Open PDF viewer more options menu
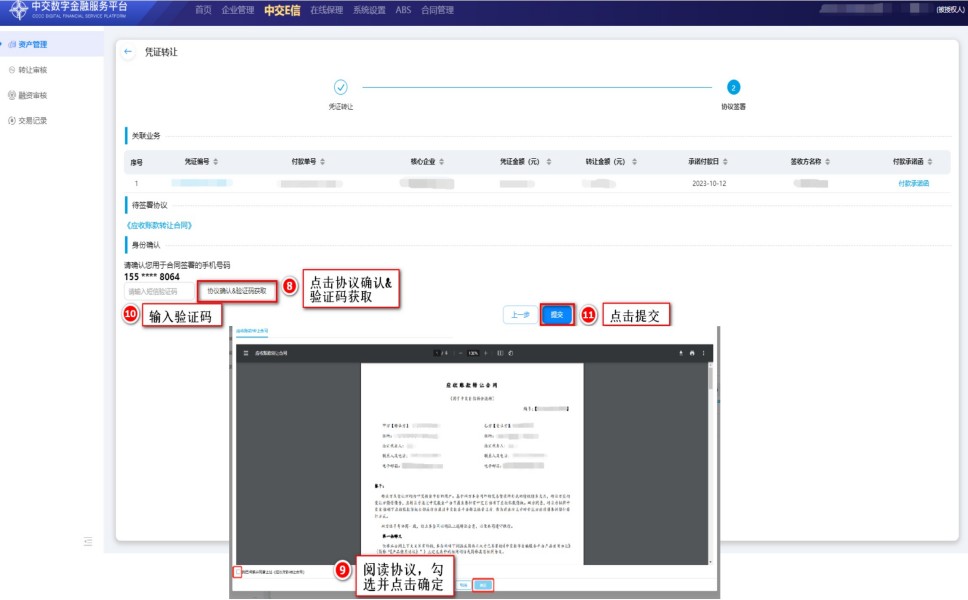Screen dimensions: 968x600 point(703,353)
